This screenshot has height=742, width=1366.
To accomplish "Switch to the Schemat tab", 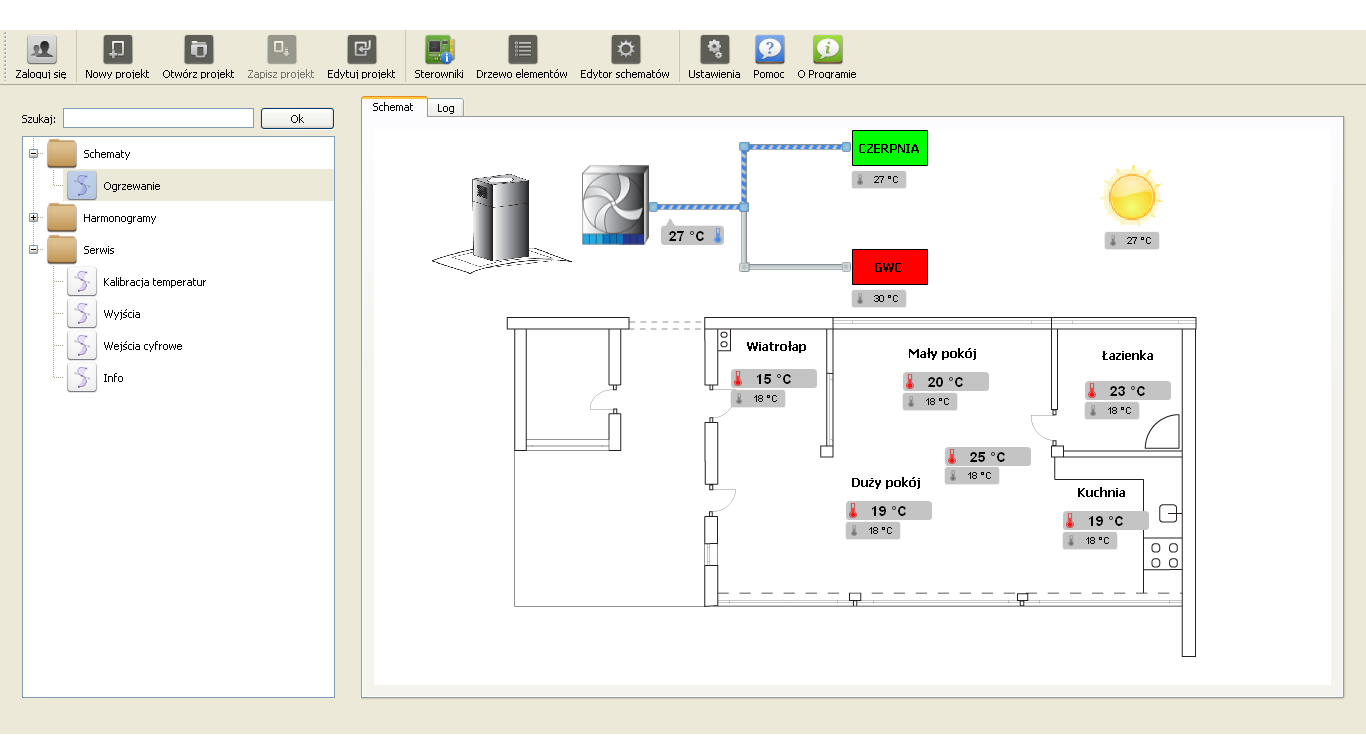I will (x=393, y=107).
